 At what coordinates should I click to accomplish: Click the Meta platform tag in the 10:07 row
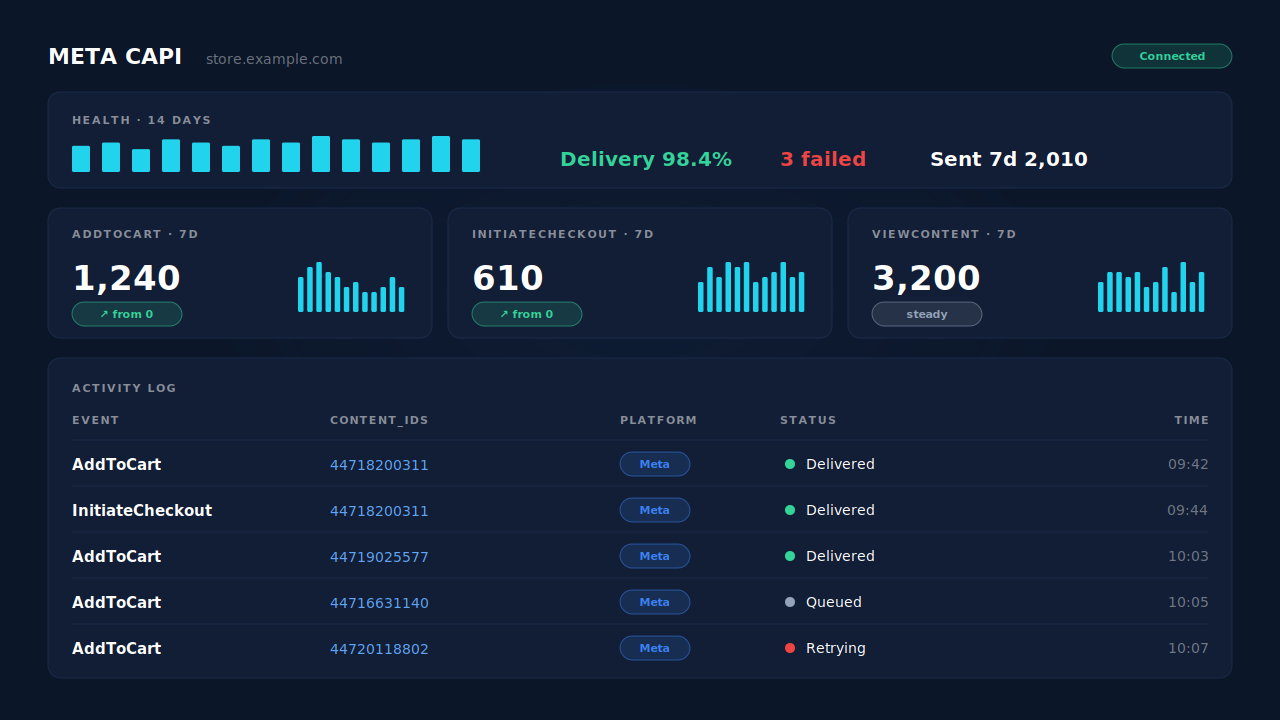click(655, 648)
